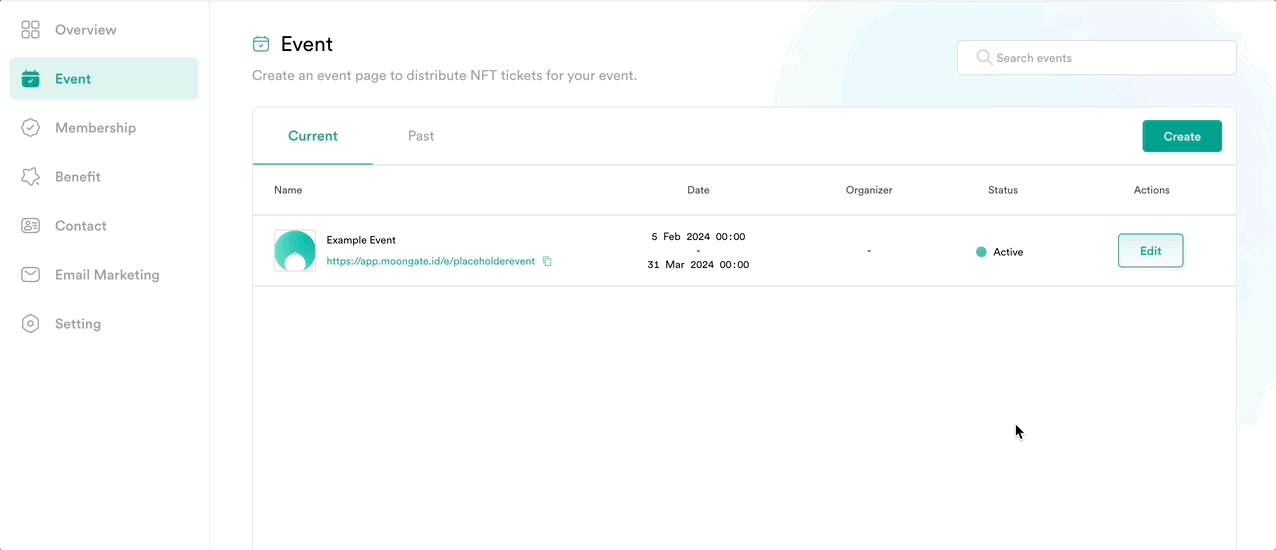Switch to the Past tab
The image size is (1276, 550).
421,136
